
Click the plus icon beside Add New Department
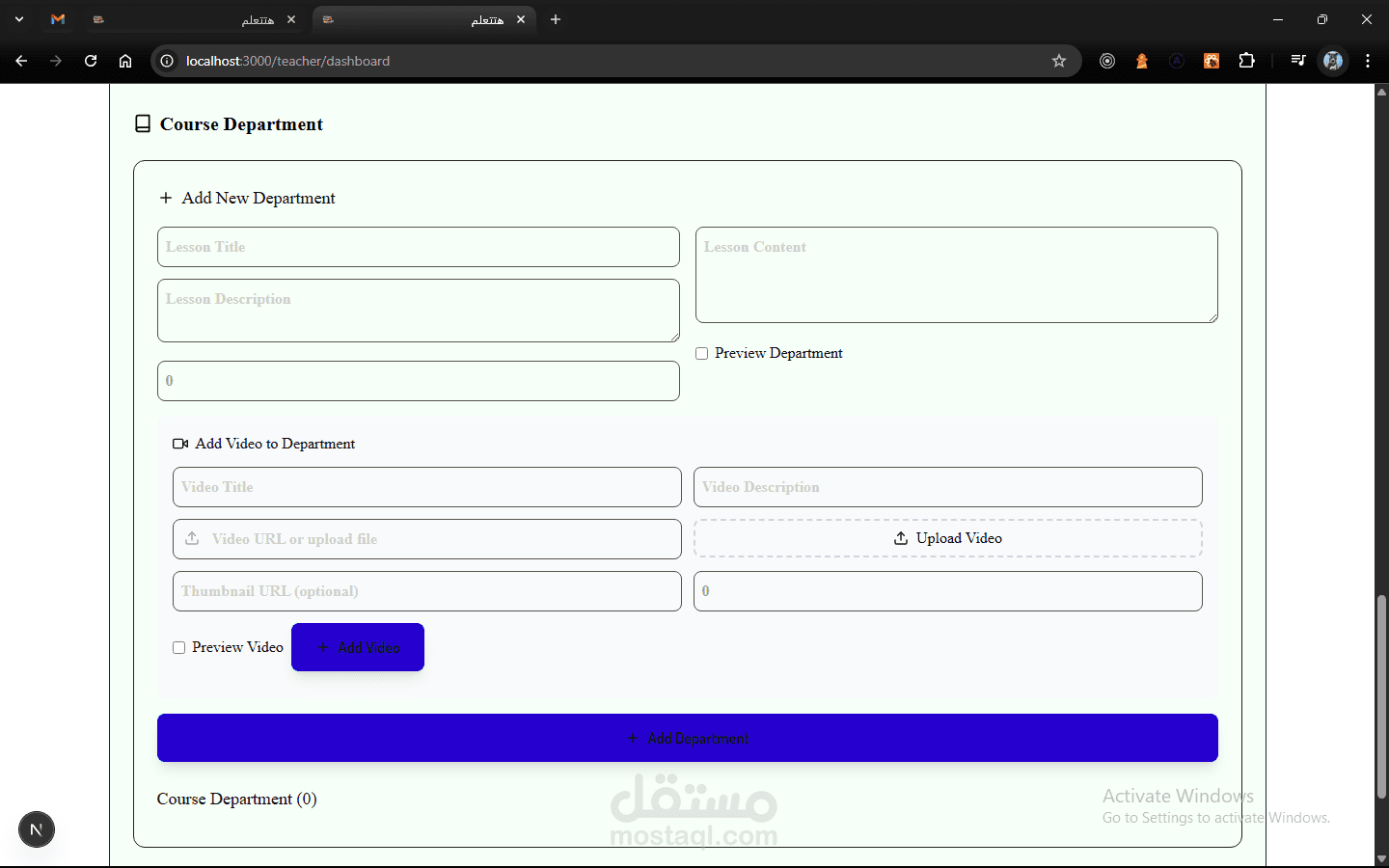click(x=166, y=198)
